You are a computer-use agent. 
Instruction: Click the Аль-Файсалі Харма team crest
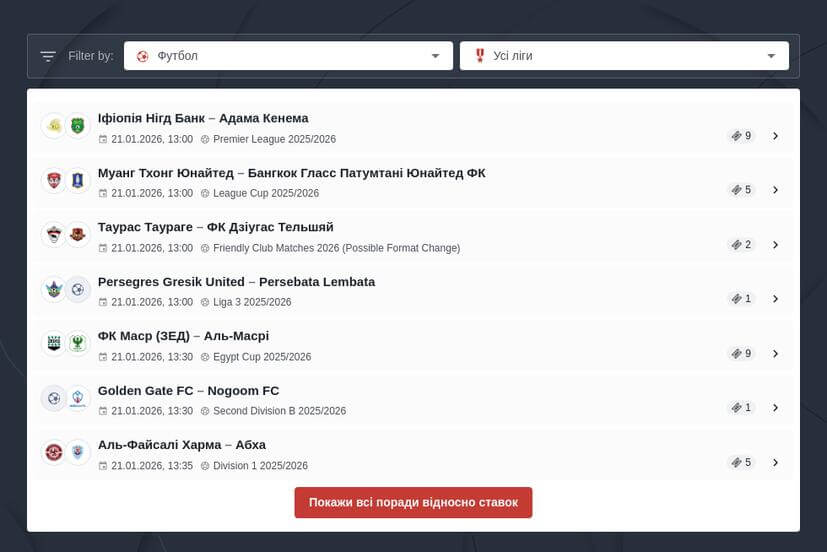click(53, 452)
